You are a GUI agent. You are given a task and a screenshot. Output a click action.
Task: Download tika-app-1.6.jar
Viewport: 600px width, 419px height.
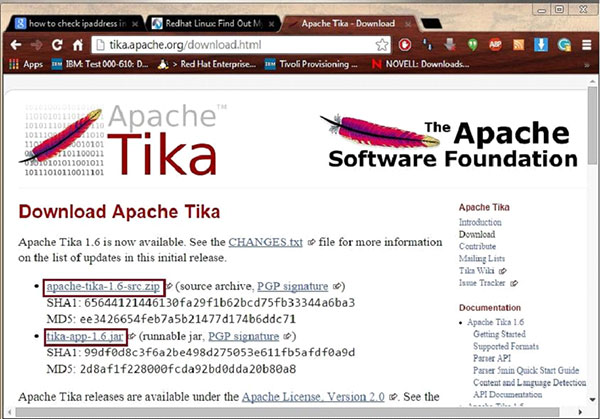88,336
